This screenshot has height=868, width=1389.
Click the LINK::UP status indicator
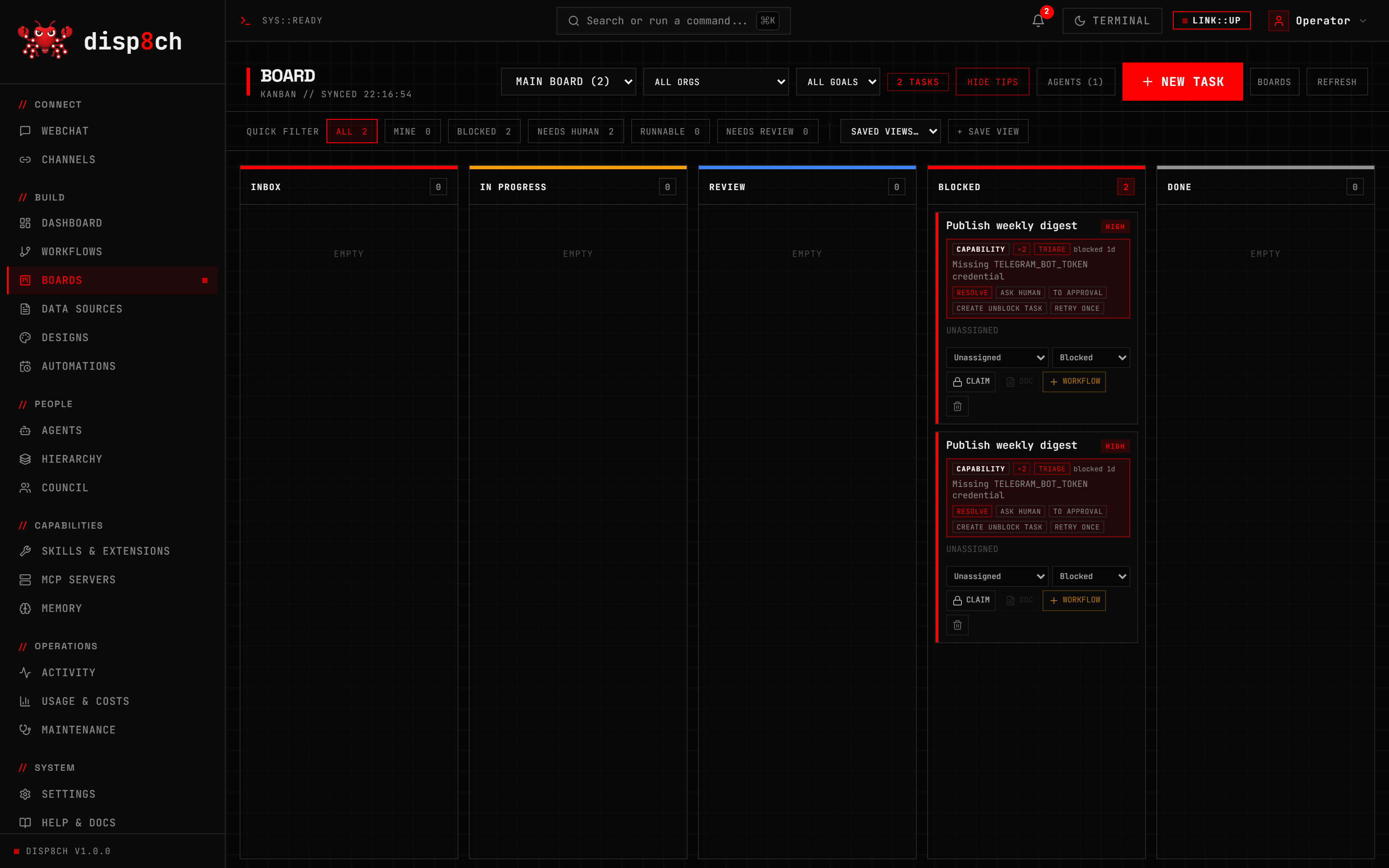click(1211, 21)
